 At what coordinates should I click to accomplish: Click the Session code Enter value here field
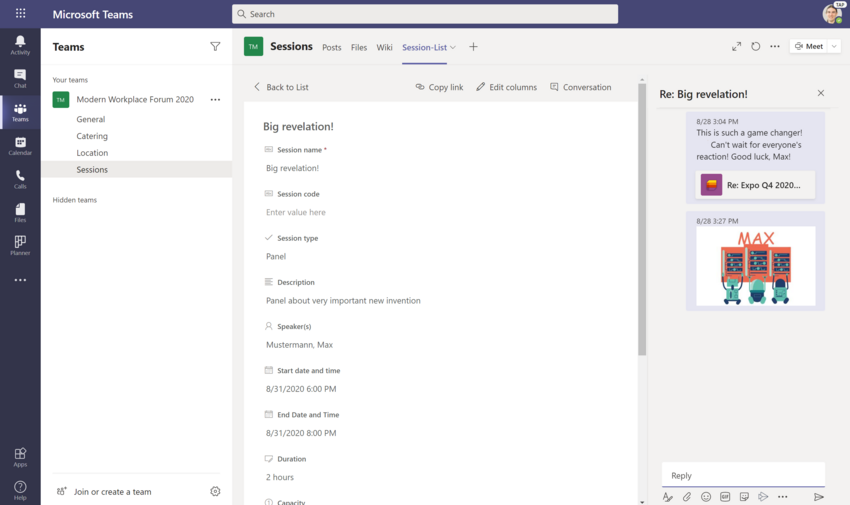(x=295, y=212)
